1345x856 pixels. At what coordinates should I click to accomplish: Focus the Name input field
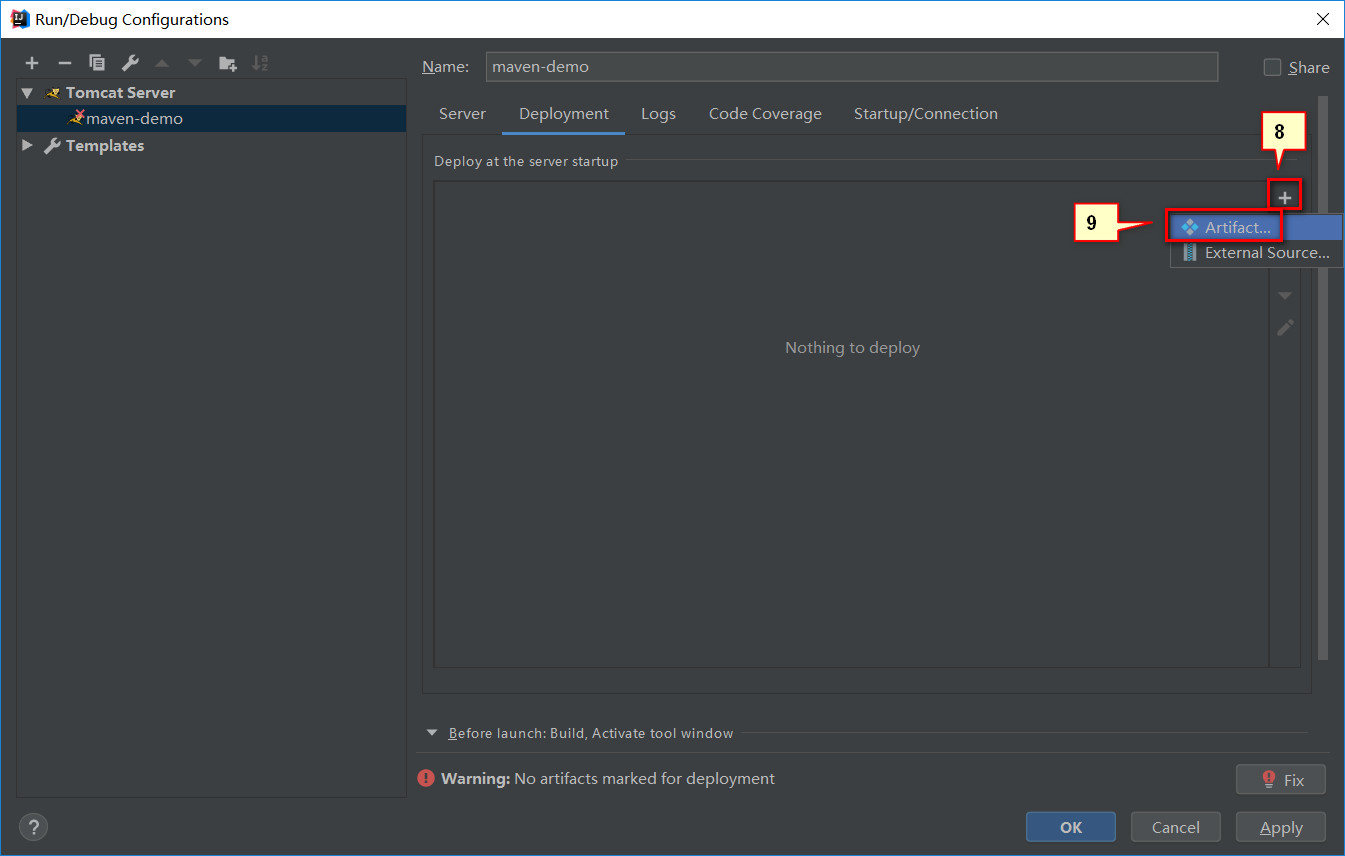pyautogui.click(x=852, y=67)
